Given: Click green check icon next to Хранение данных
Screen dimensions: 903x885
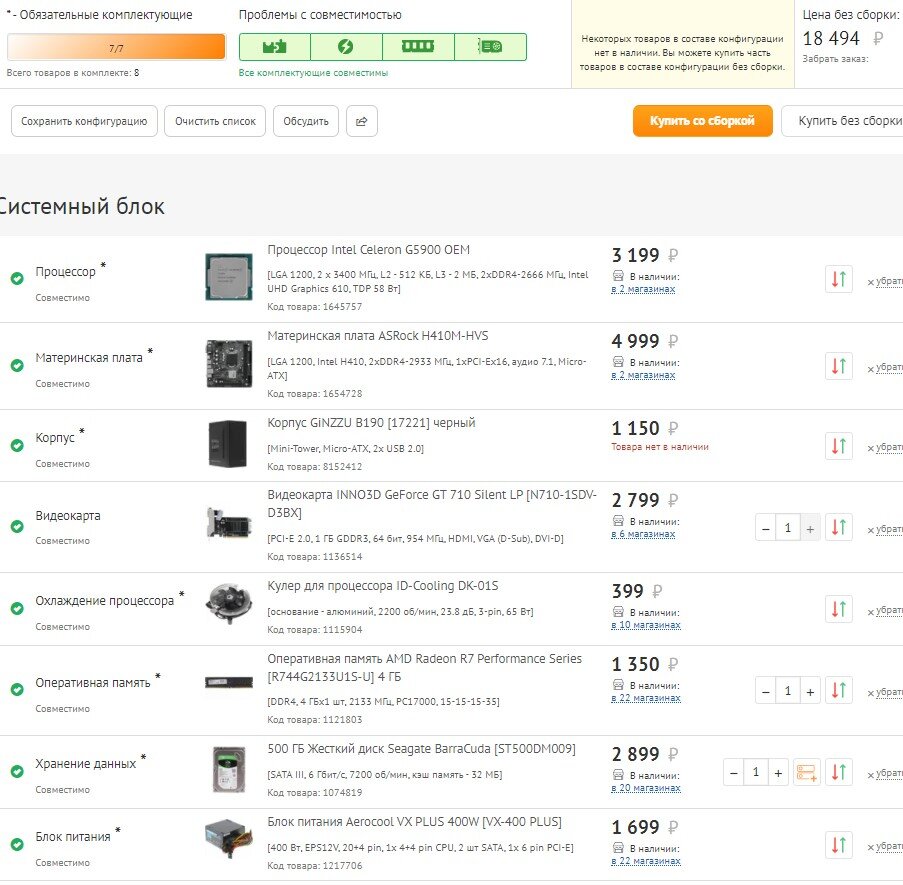Looking at the screenshot, I should tap(17, 771).
